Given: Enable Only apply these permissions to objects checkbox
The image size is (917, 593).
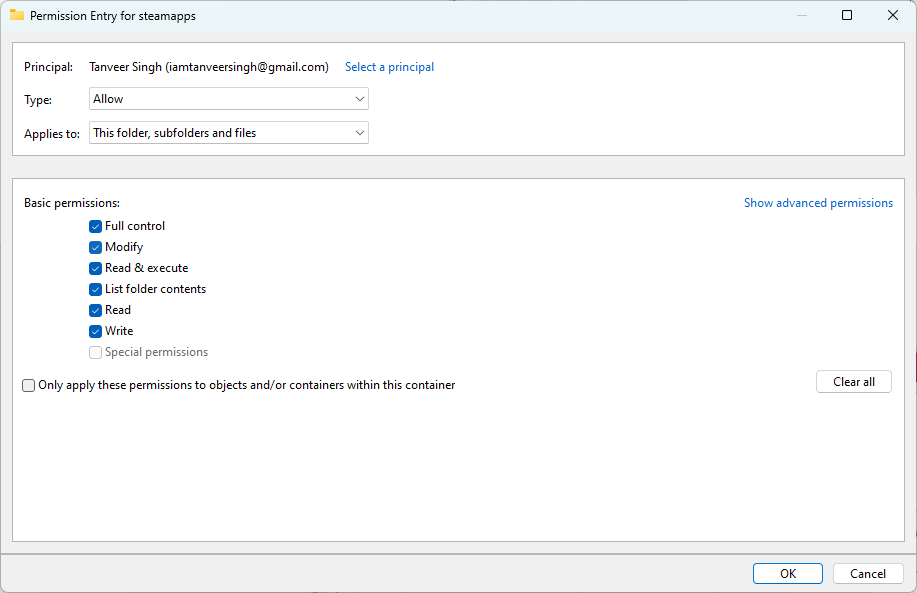Looking at the screenshot, I should [x=28, y=385].
